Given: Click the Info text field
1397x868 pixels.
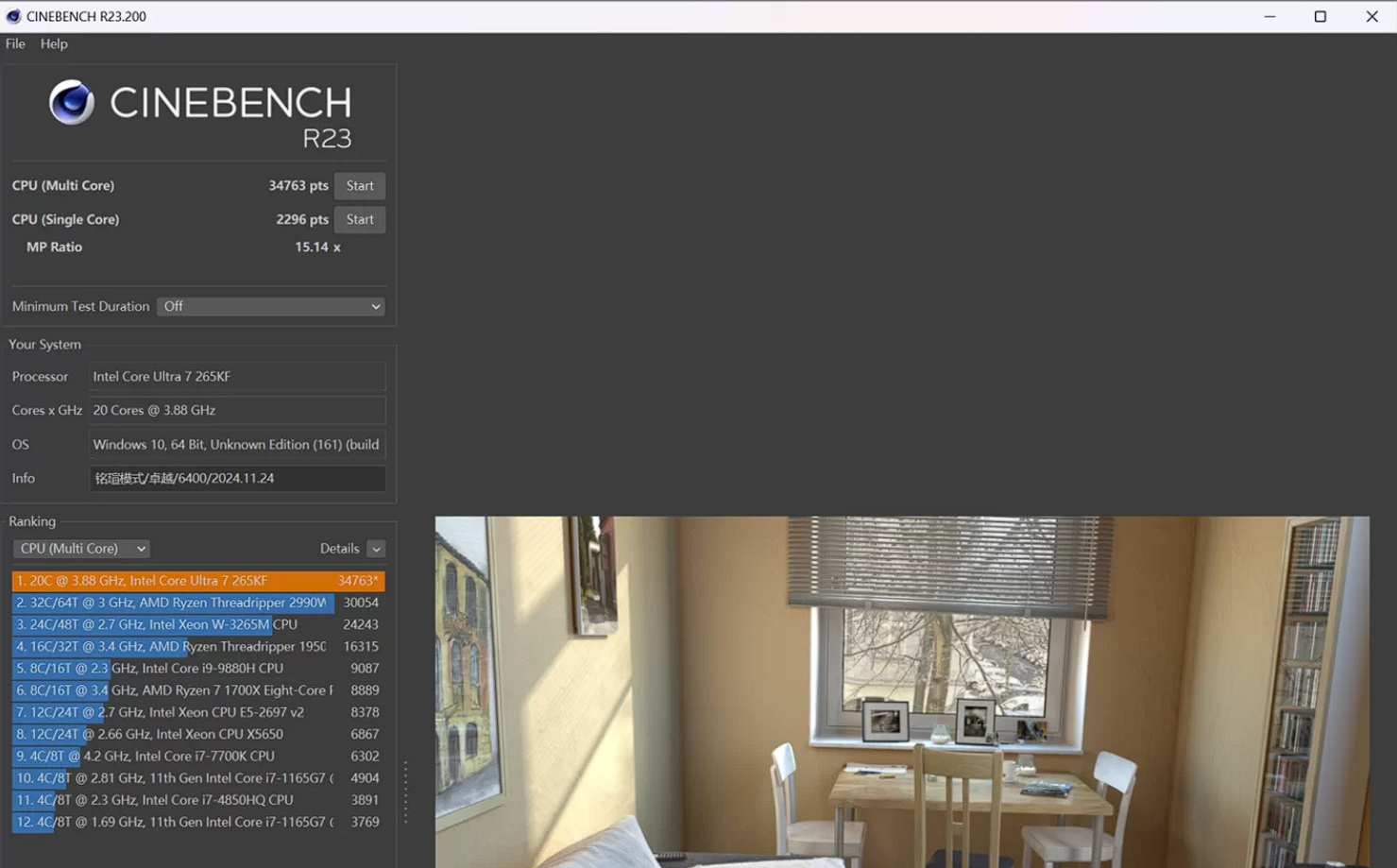Looking at the screenshot, I should tap(237, 478).
